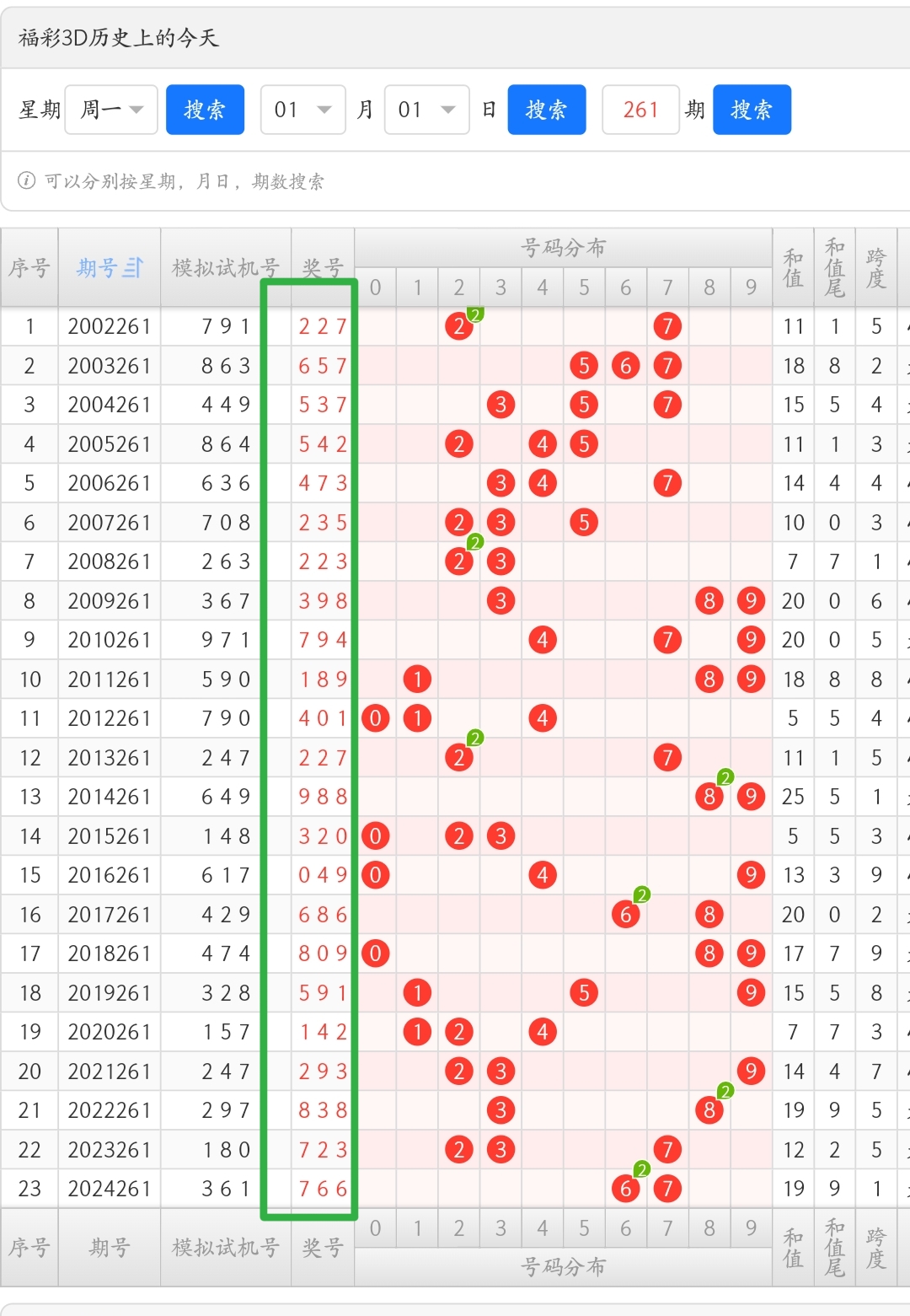Image resolution: width=910 pixels, height=1316 pixels.
Task: Click 搜索 button after the 期 label
Action: [752, 110]
